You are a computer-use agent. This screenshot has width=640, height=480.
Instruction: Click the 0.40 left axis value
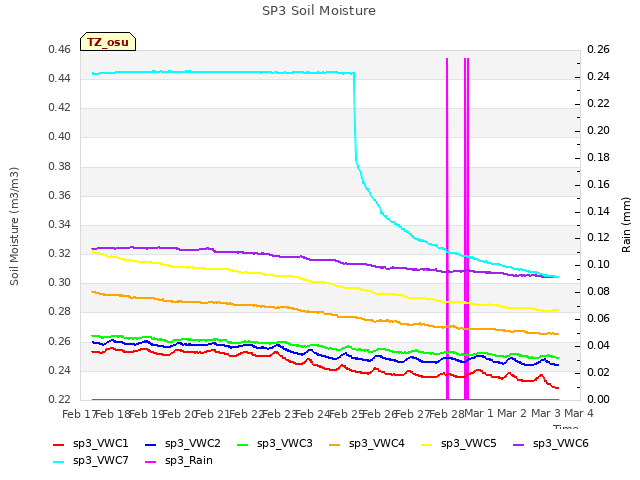(60, 136)
